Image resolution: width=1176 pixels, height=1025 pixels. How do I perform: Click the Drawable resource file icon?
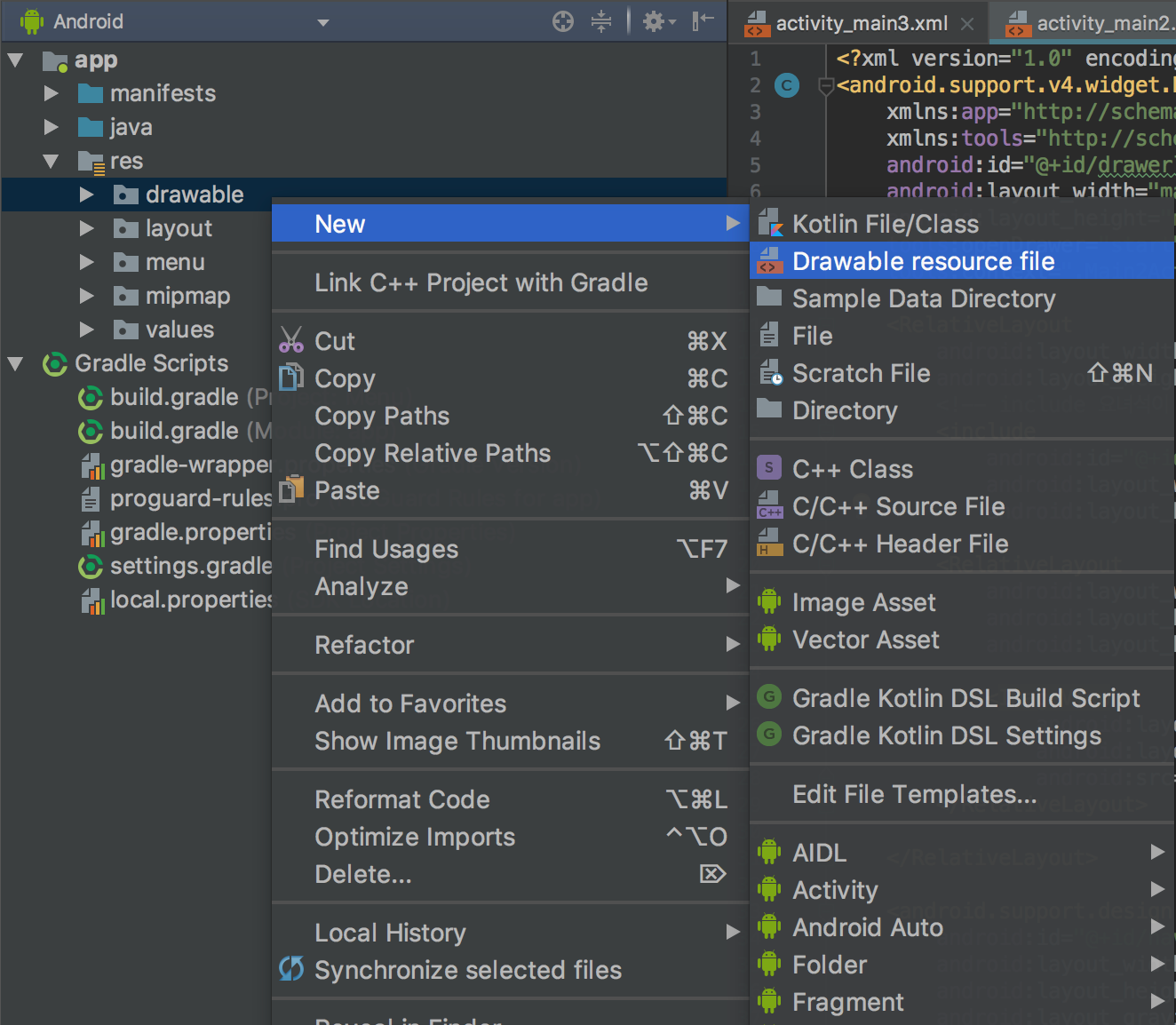770,260
